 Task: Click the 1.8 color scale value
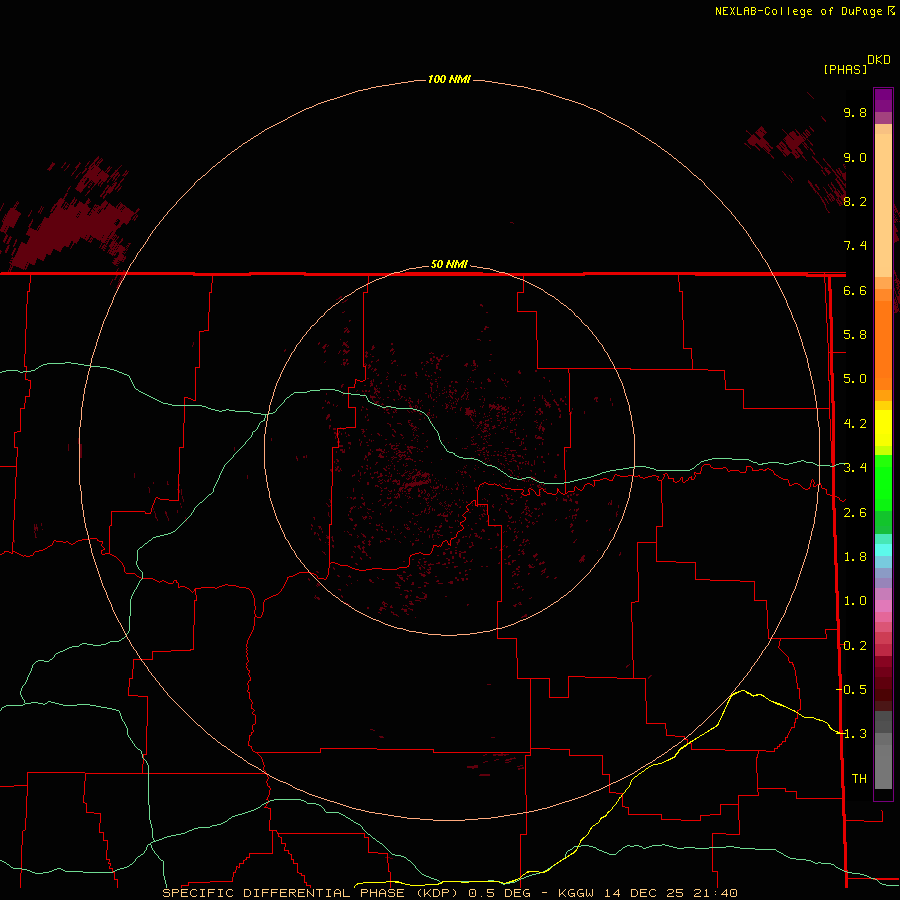(x=855, y=557)
